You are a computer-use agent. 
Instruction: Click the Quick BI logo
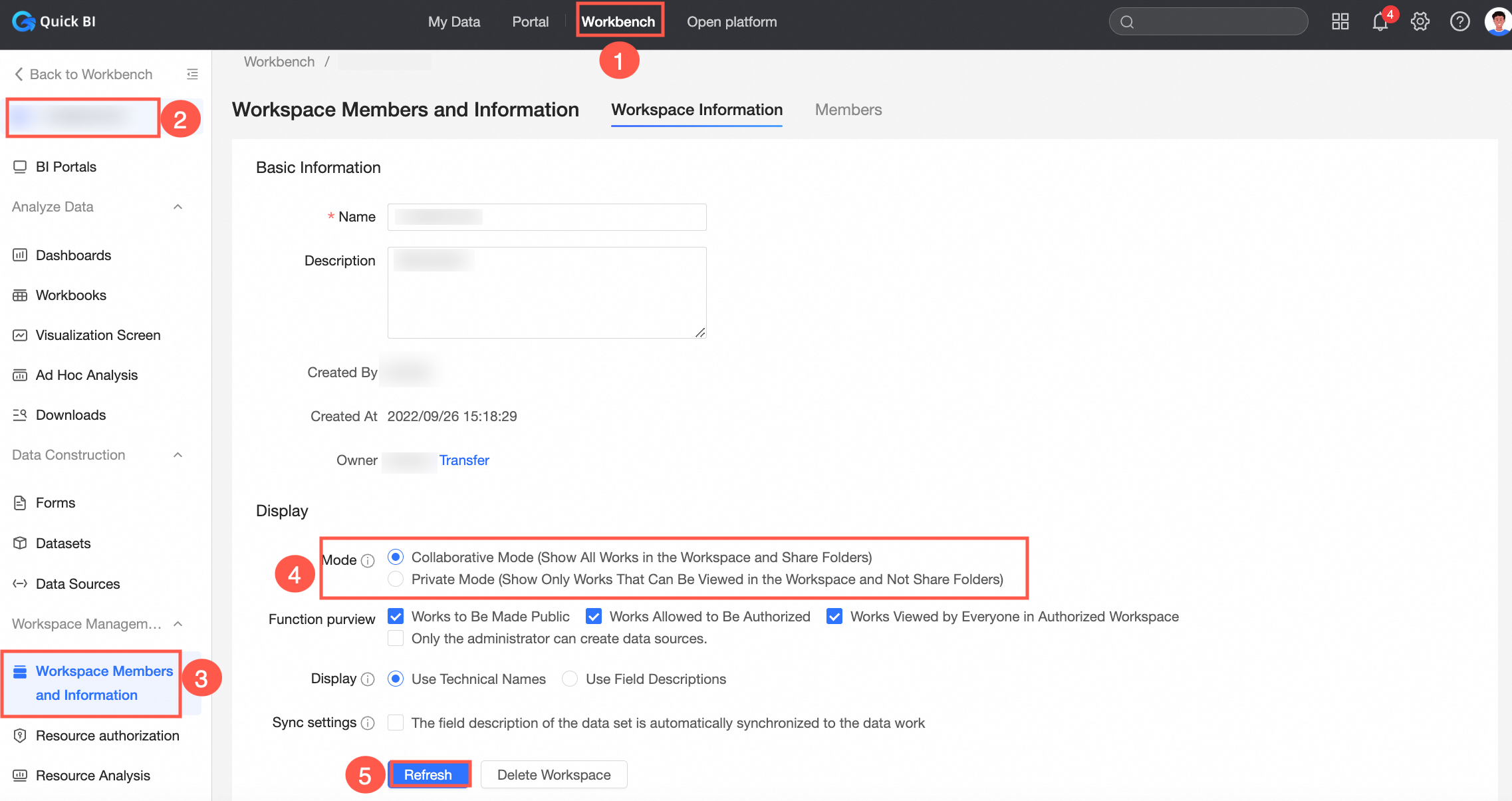[54, 21]
